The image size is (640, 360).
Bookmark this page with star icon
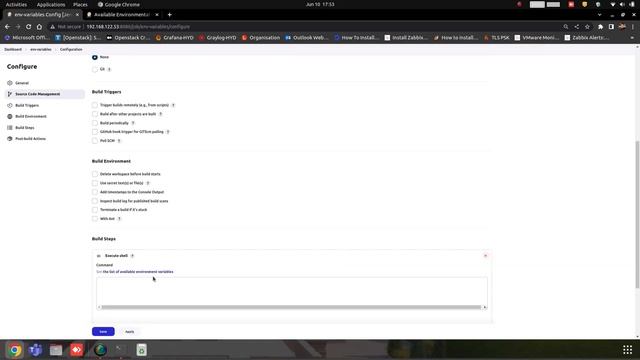tap(587, 27)
